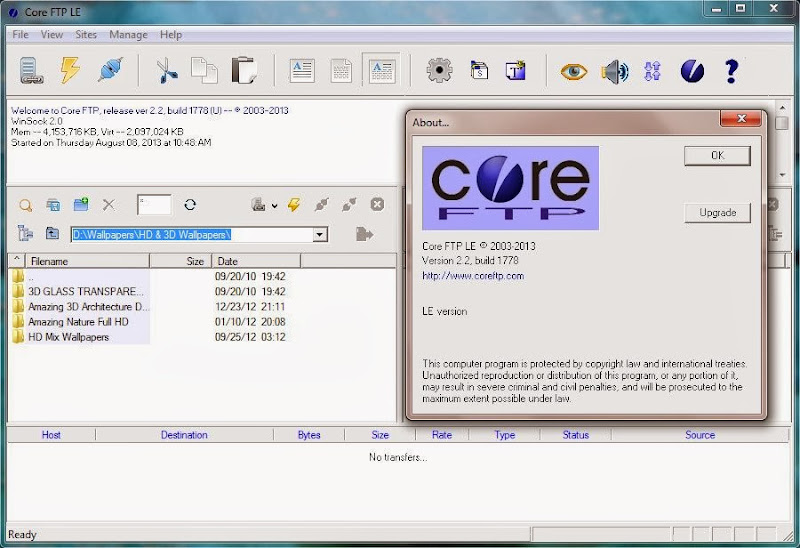This screenshot has height=548, width=800.
Task: Click the directory tree icon
Action: (x=25, y=233)
